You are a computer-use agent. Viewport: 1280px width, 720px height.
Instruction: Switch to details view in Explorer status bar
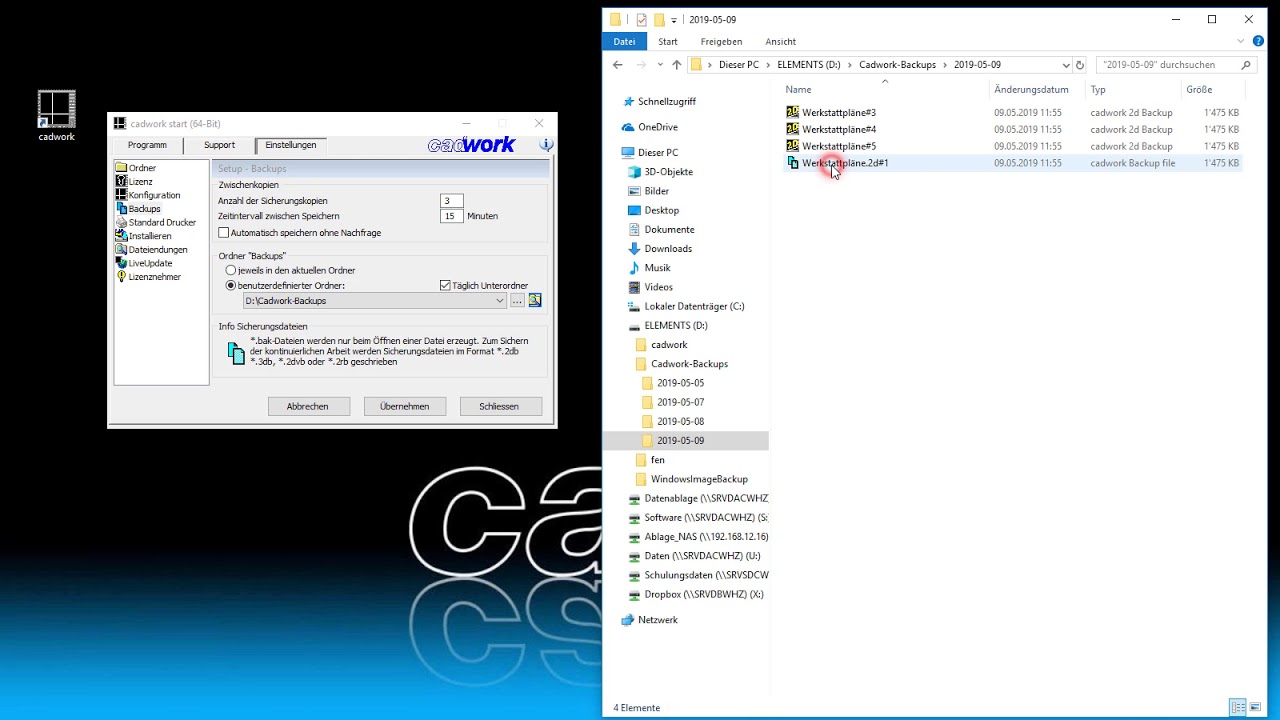(x=1238, y=708)
